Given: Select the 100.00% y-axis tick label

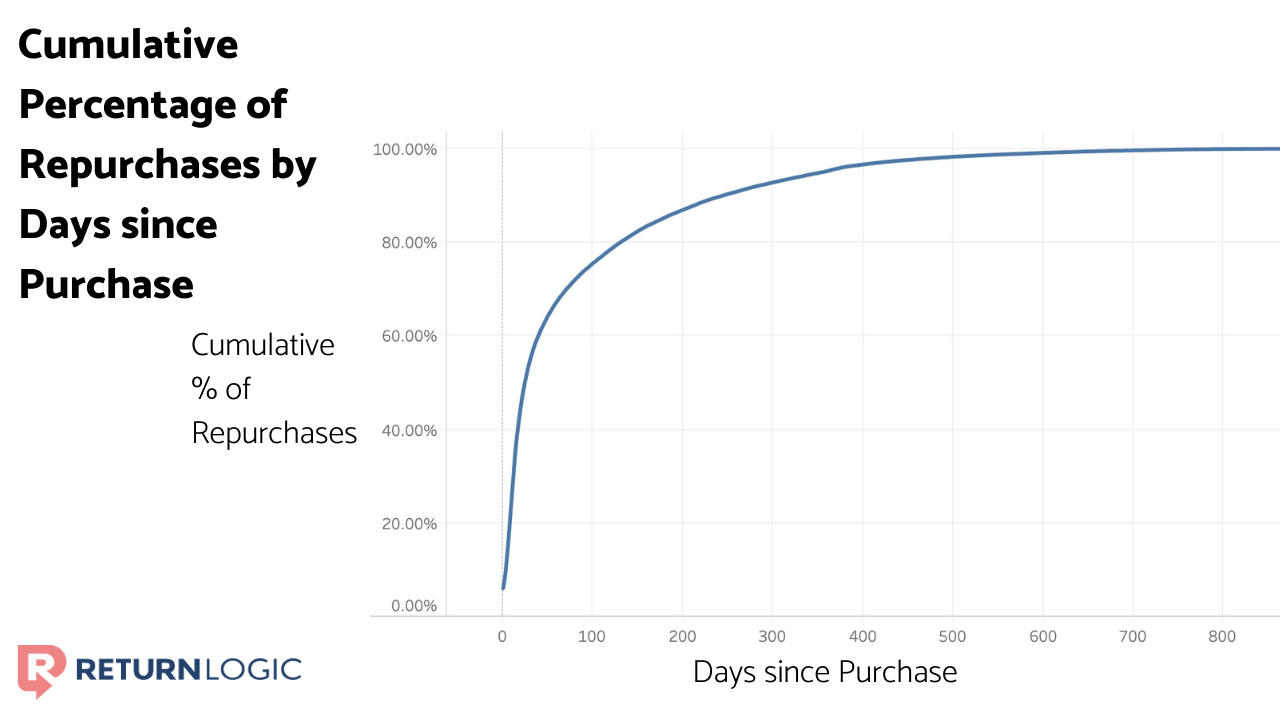Looking at the screenshot, I should point(405,150).
